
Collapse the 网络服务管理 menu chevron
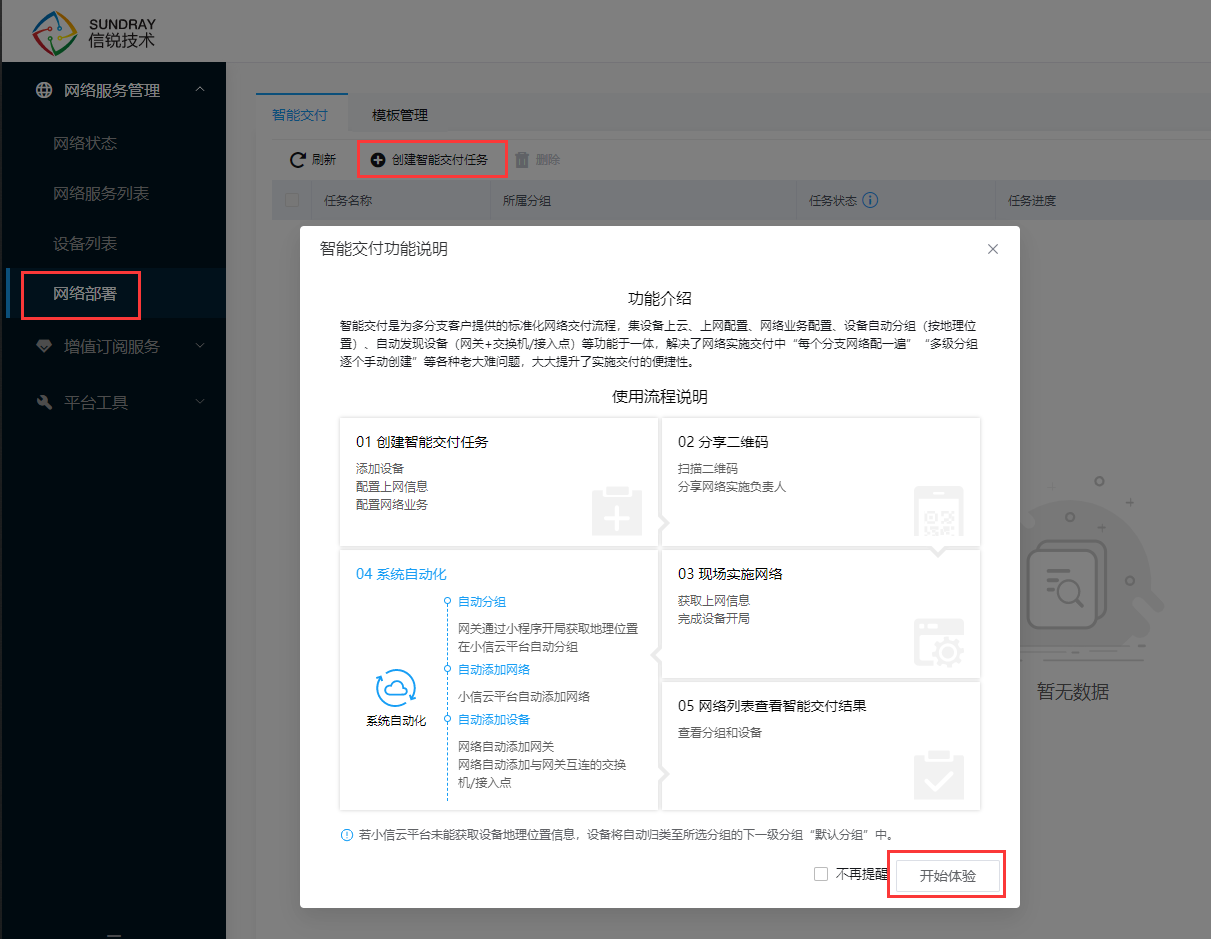pos(200,90)
